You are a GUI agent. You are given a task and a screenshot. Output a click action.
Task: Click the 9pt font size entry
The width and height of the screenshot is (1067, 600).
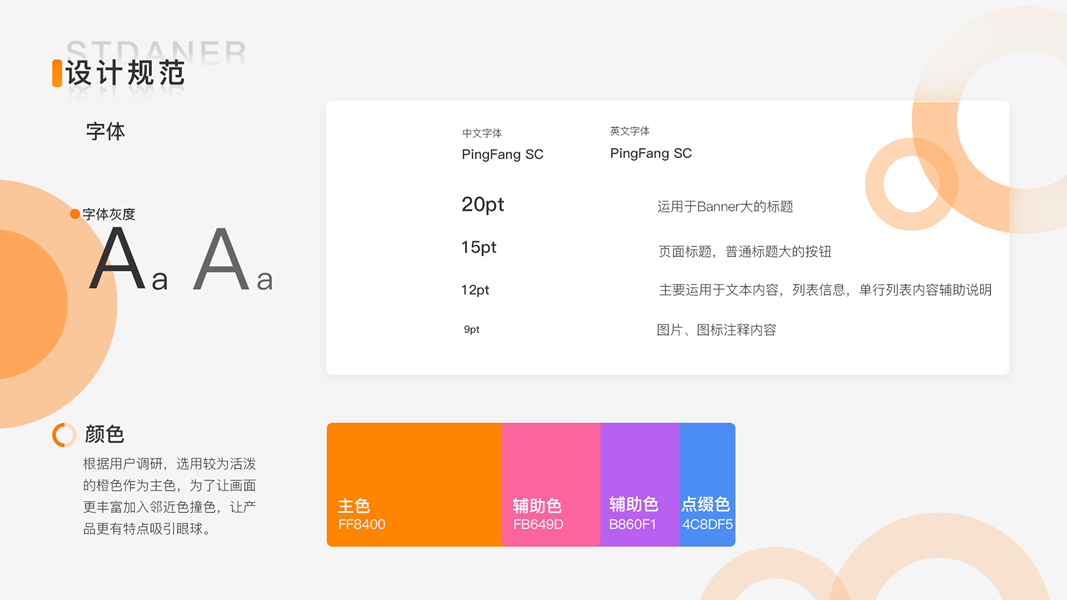tap(472, 329)
